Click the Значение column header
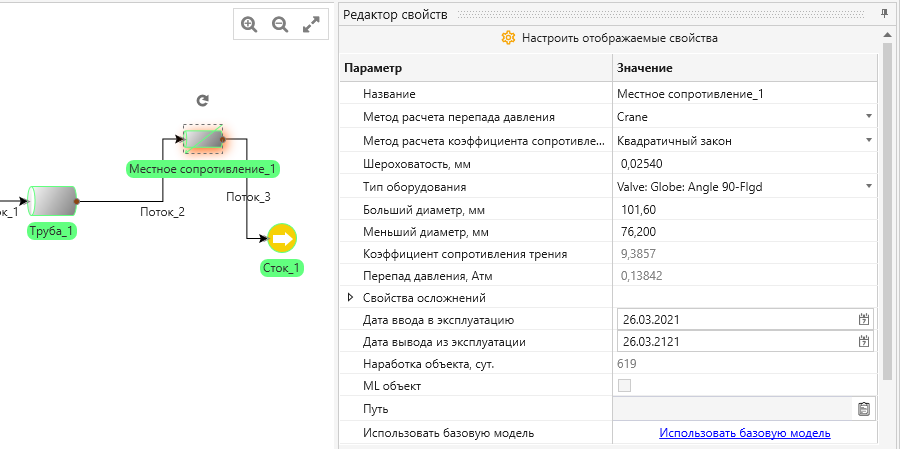Screen dimensions: 900x449 (744, 68)
